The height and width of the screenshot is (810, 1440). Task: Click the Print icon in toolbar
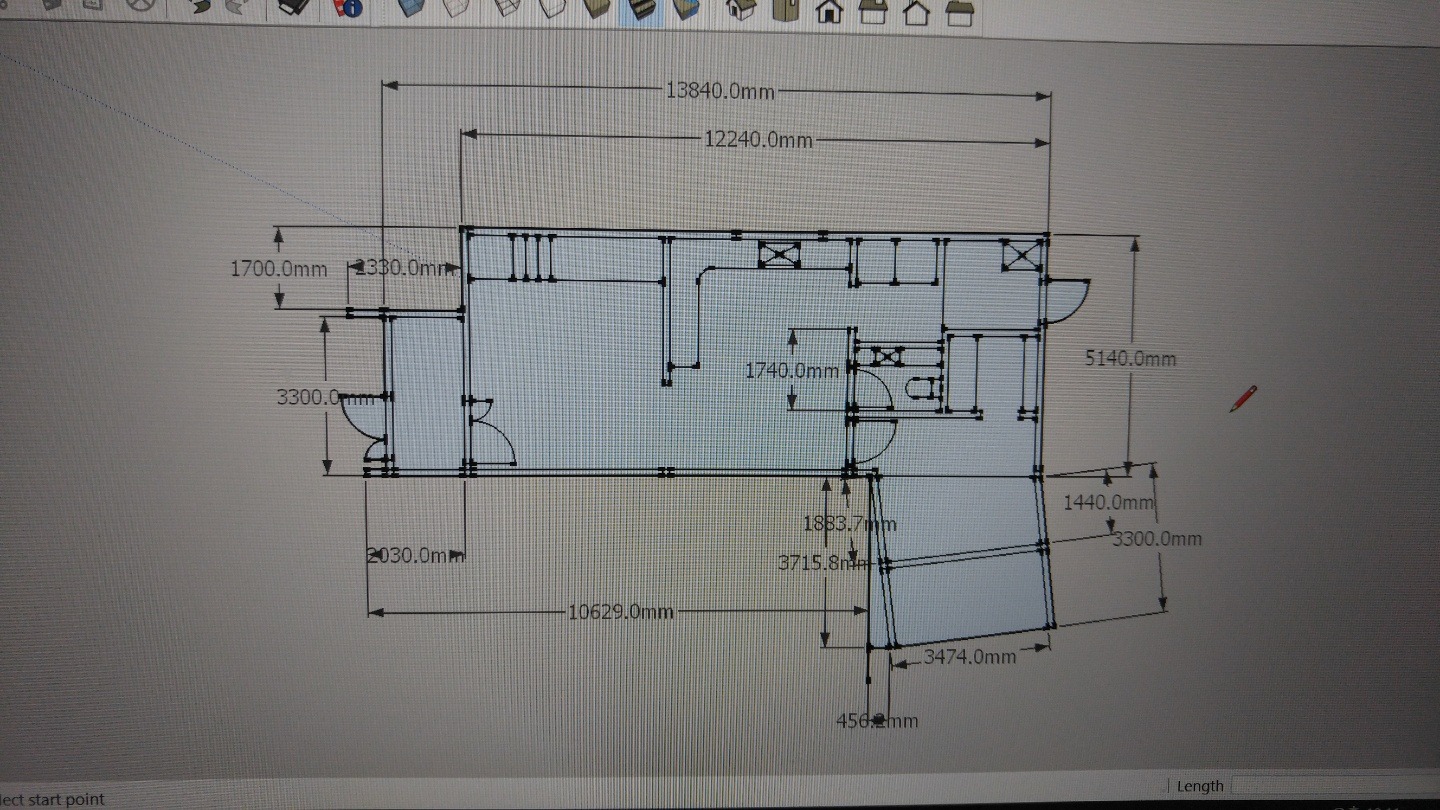pyautogui.click(x=291, y=8)
